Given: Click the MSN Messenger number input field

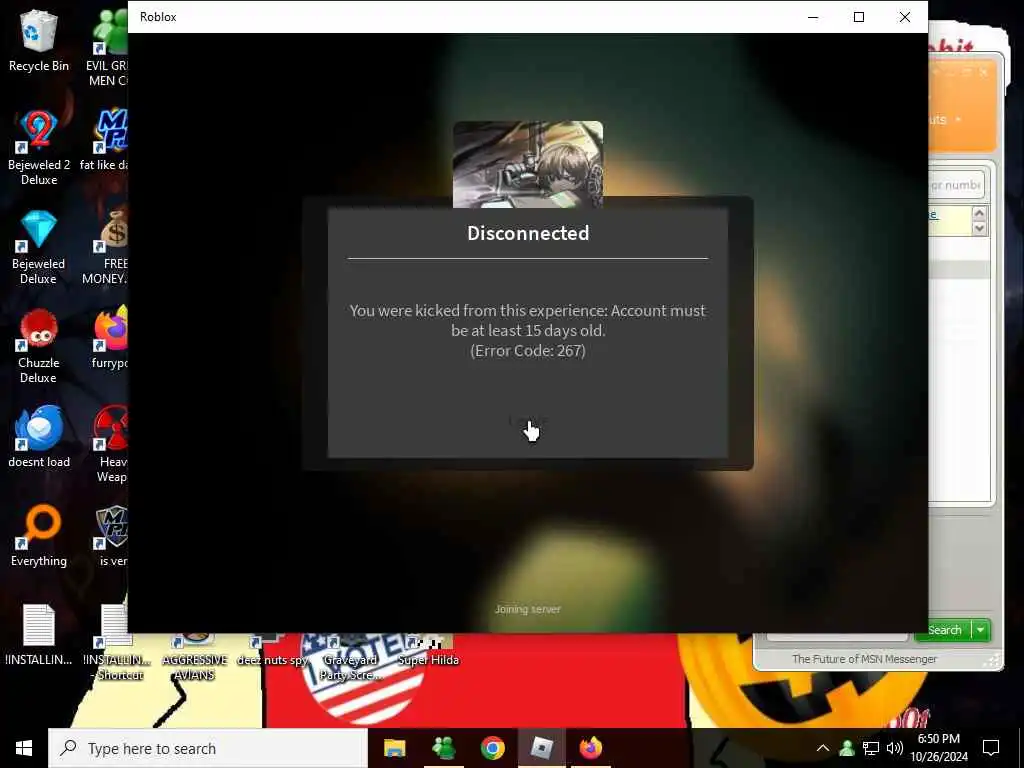Looking at the screenshot, I should (x=956, y=185).
